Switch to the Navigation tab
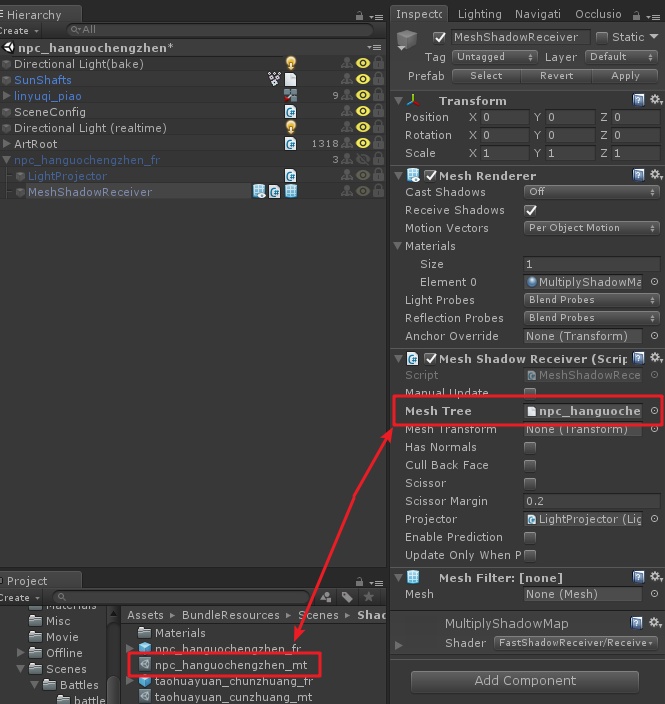This screenshot has height=704, width=665. pyautogui.click(x=537, y=14)
